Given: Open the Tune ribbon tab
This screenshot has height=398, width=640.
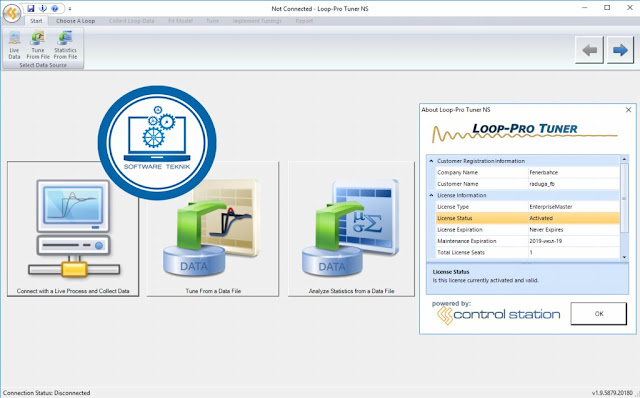Looking at the screenshot, I should [212, 21].
